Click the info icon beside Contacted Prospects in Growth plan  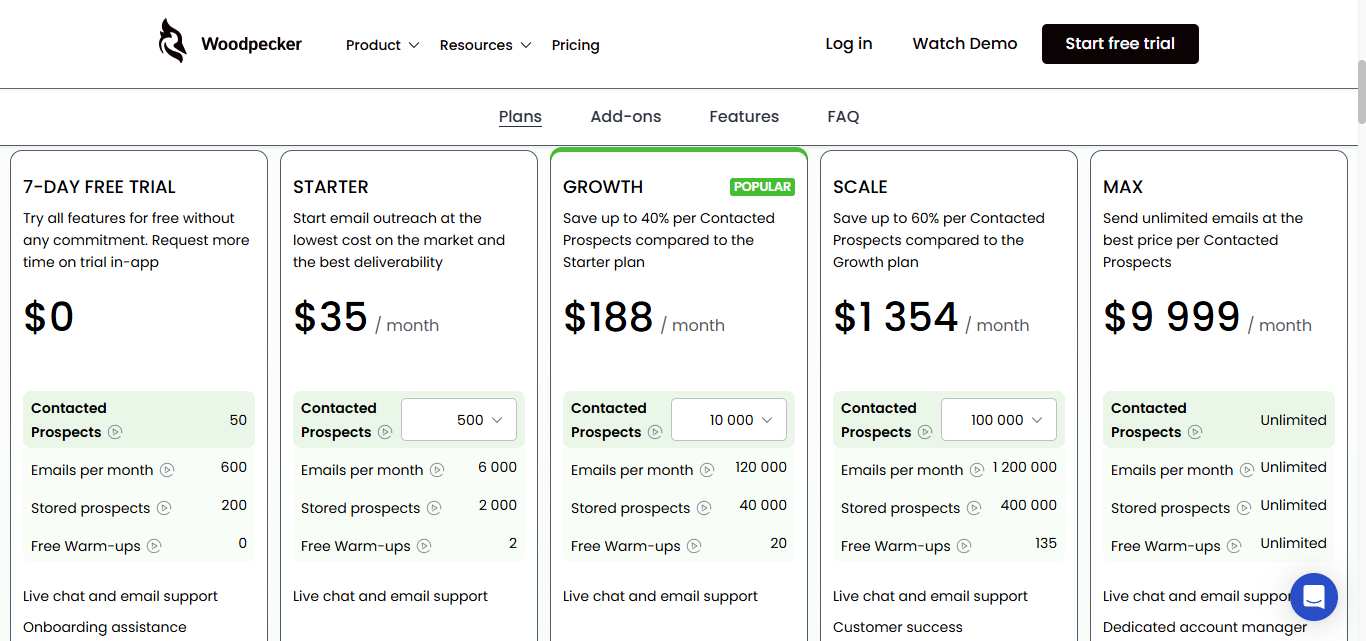coord(655,432)
